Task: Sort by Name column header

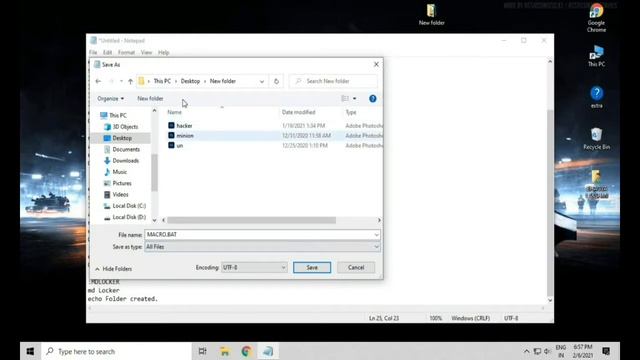Action: coord(175,112)
